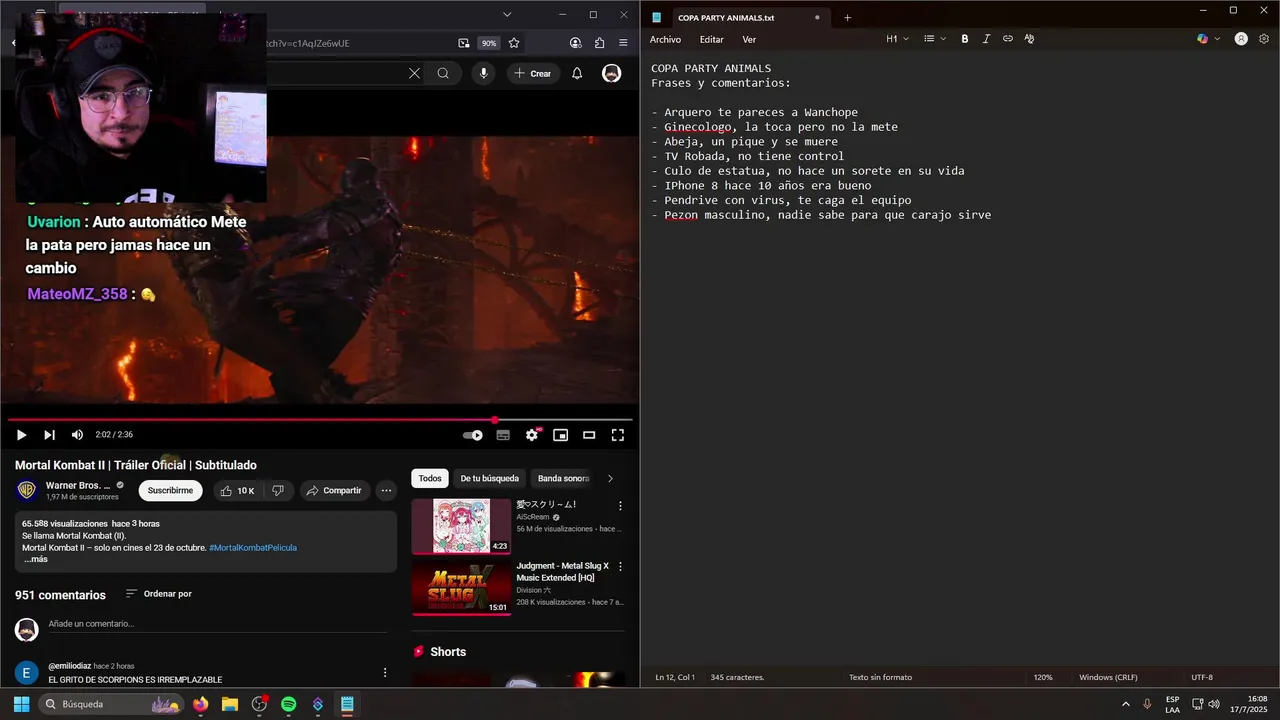Select the Todos filter chip

(x=430, y=478)
